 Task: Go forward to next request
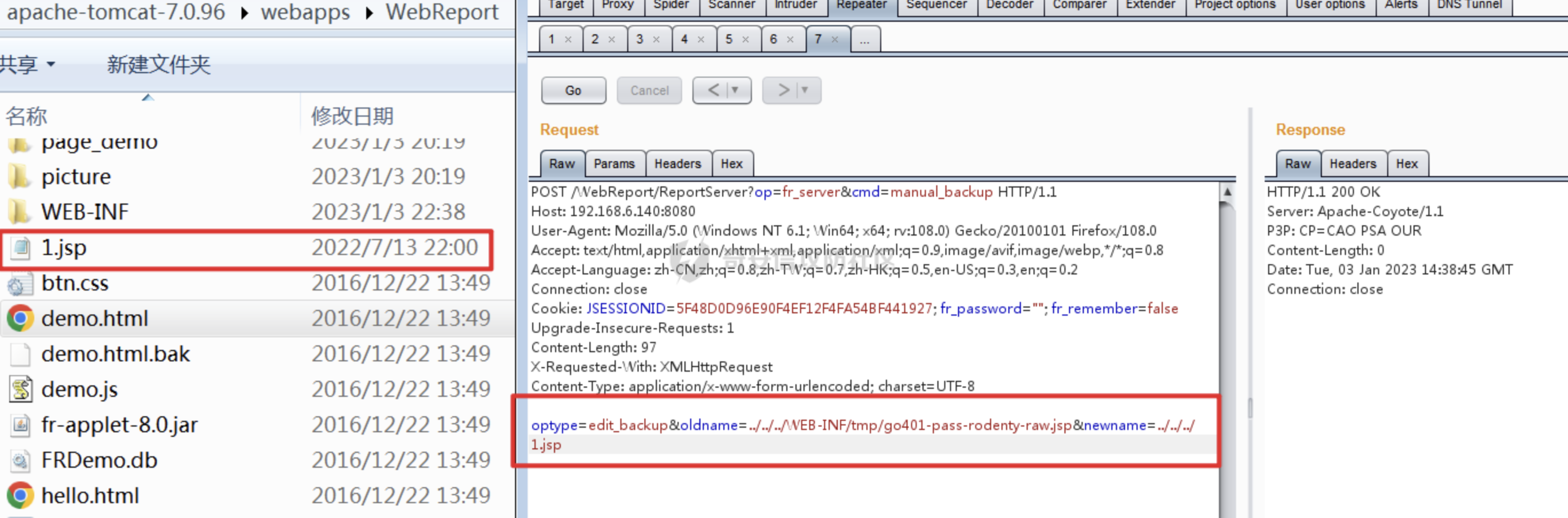(x=783, y=90)
